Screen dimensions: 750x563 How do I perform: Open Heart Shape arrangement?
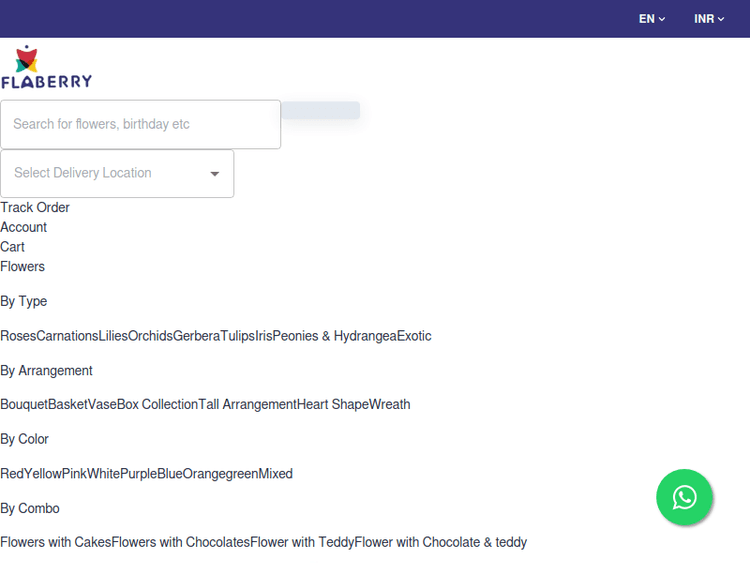click(x=332, y=405)
